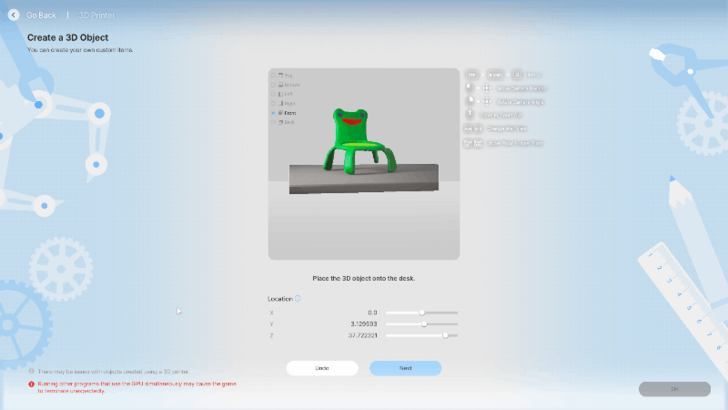Select the Front view radio button
728x410 pixels.
pyautogui.click(x=273, y=113)
